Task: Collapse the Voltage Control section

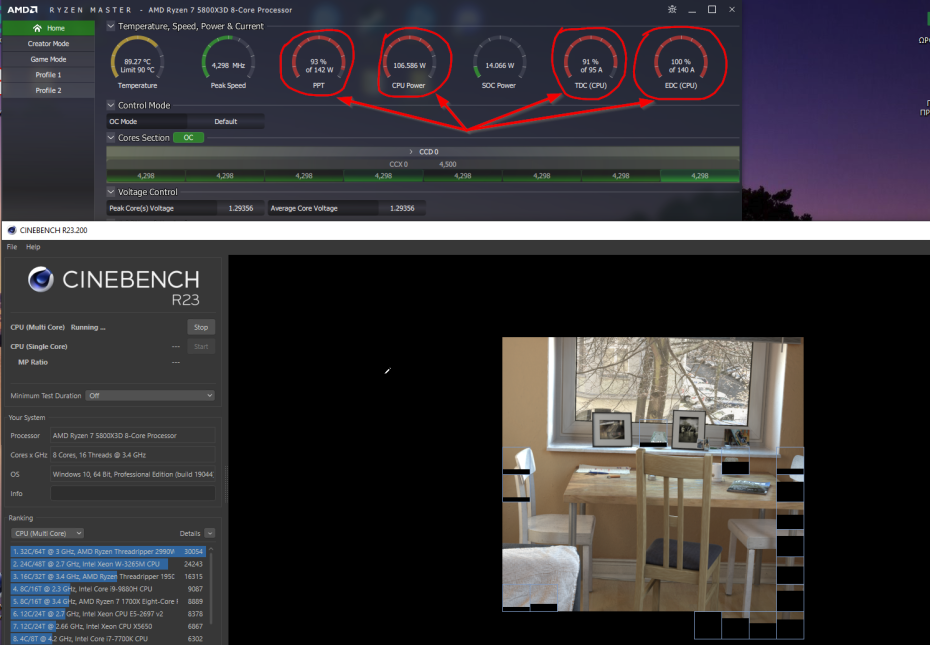Action: tap(111, 192)
